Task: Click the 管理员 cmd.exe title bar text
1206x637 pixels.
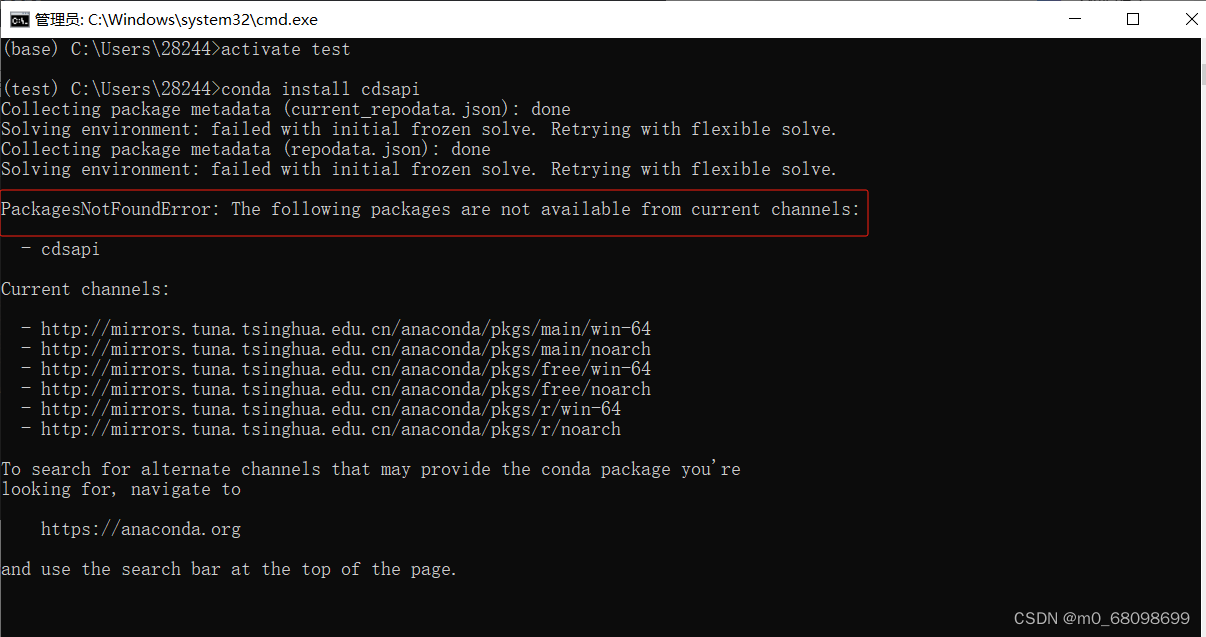Action: 175,18
